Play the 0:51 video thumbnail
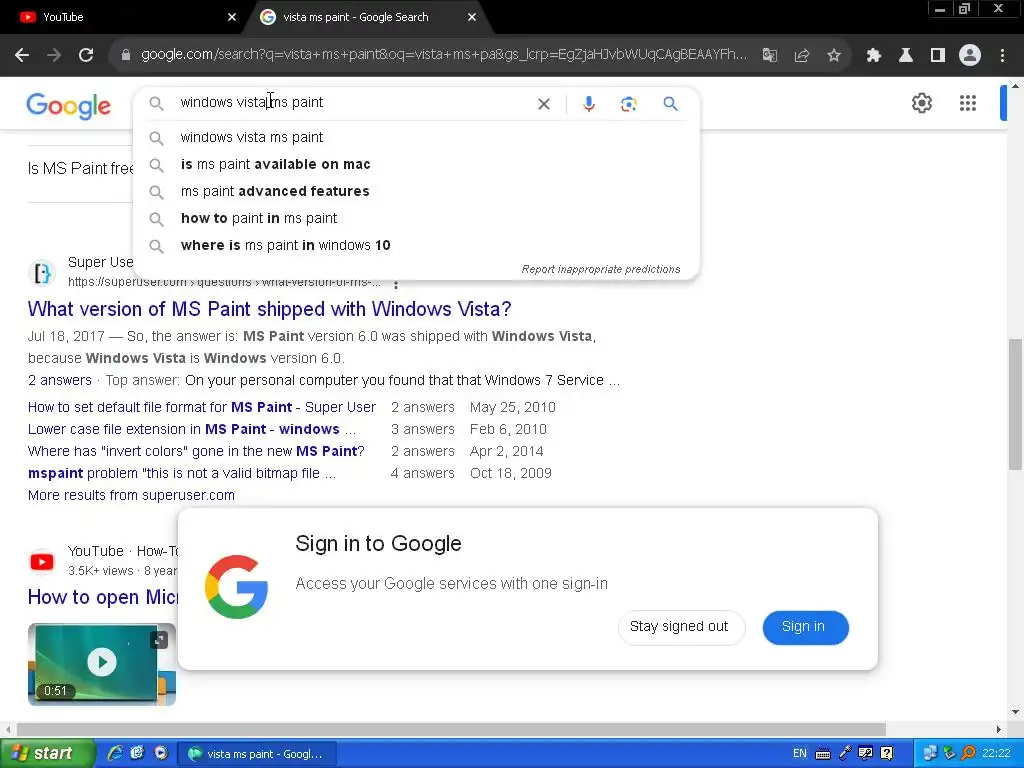 (x=101, y=663)
